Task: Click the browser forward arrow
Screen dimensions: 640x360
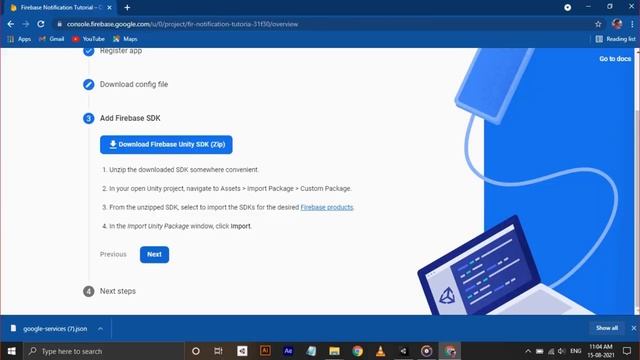Action: (x=25, y=24)
